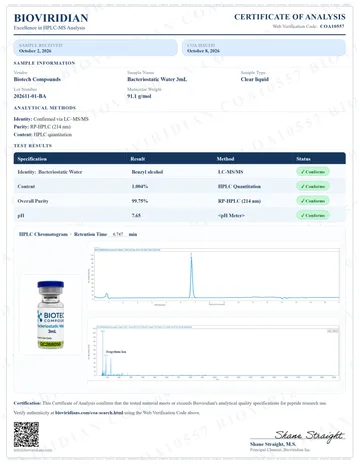Select the name 'Shane Straight, M.S.'
360x466 pixels.
tap(273, 444)
